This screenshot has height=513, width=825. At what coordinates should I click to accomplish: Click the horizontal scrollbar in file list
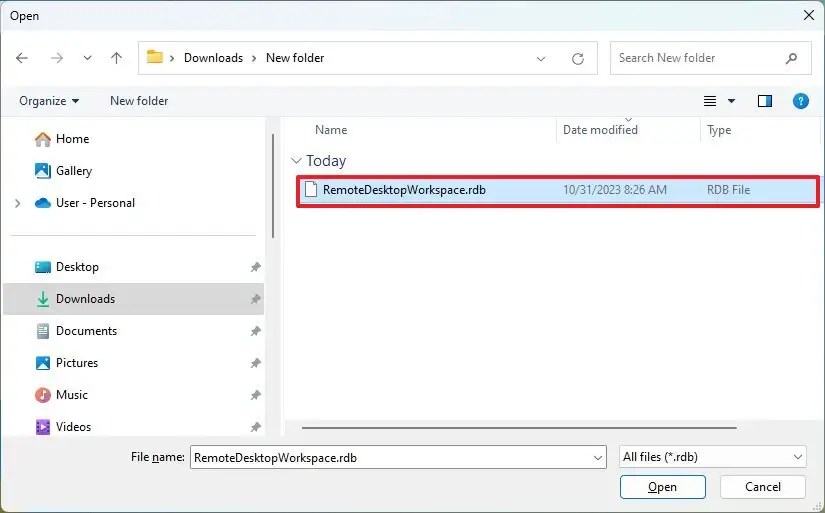coord(519,428)
